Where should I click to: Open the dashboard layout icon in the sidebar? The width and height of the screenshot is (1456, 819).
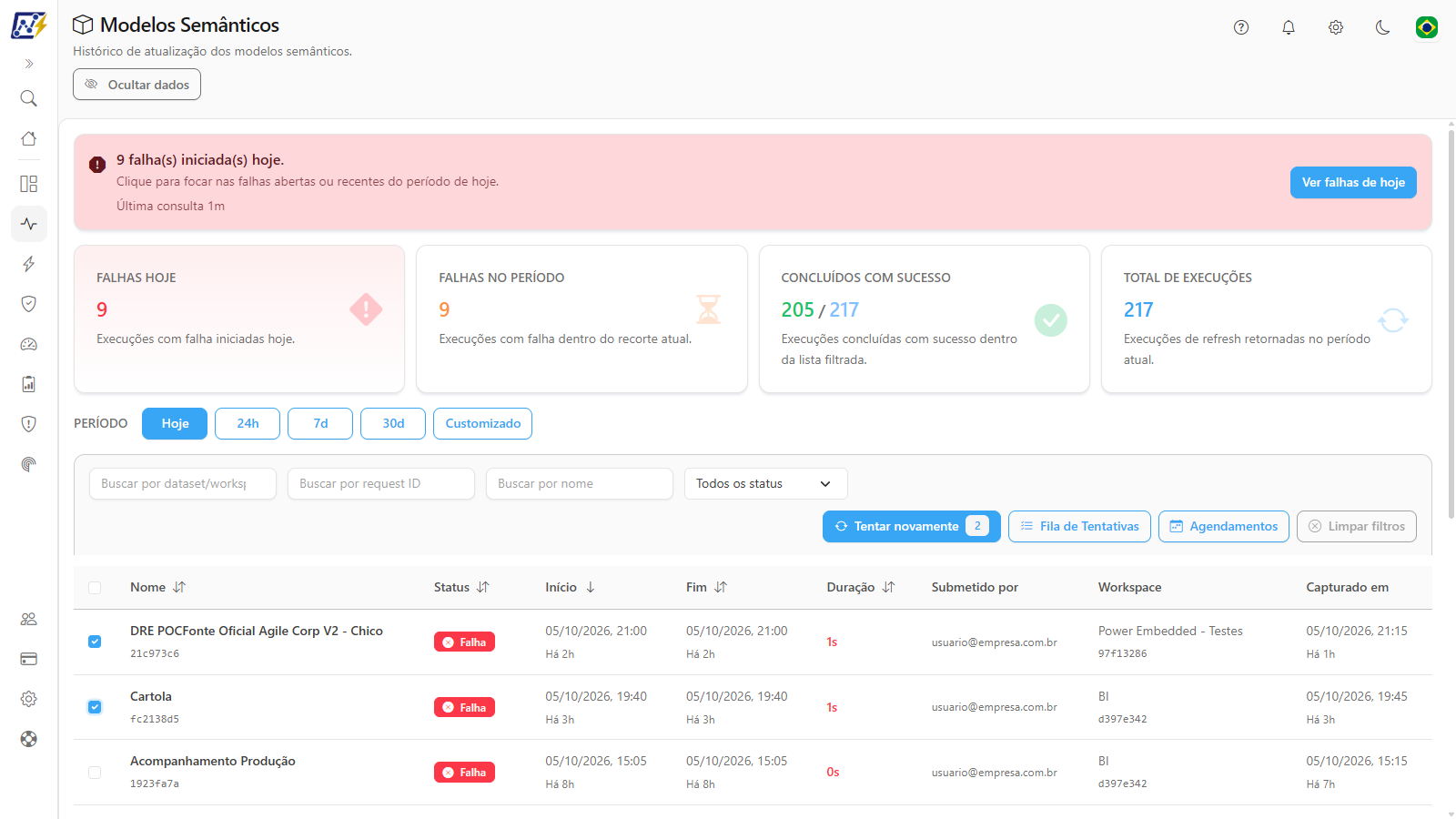point(29,184)
